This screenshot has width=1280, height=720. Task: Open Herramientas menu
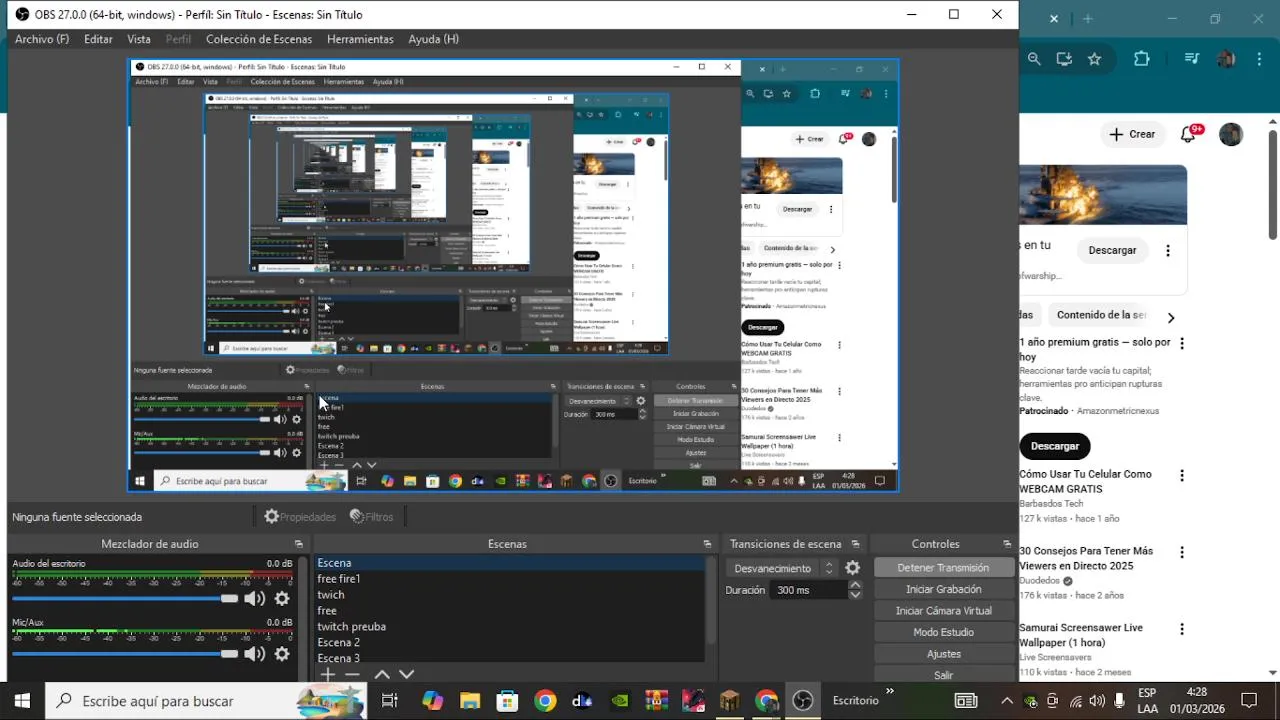pyautogui.click(x=360, y=39)
